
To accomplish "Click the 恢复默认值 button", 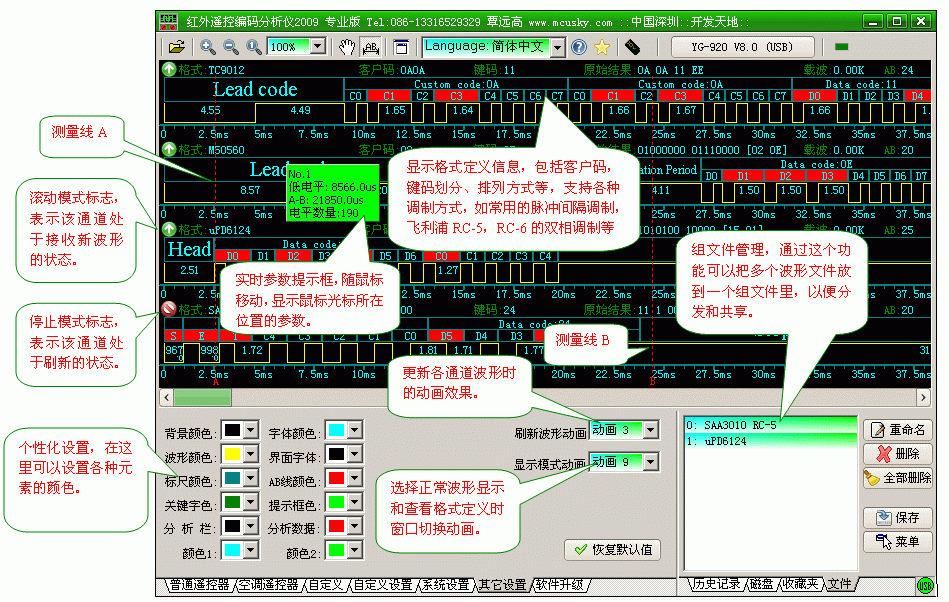I will click(612, 549).
